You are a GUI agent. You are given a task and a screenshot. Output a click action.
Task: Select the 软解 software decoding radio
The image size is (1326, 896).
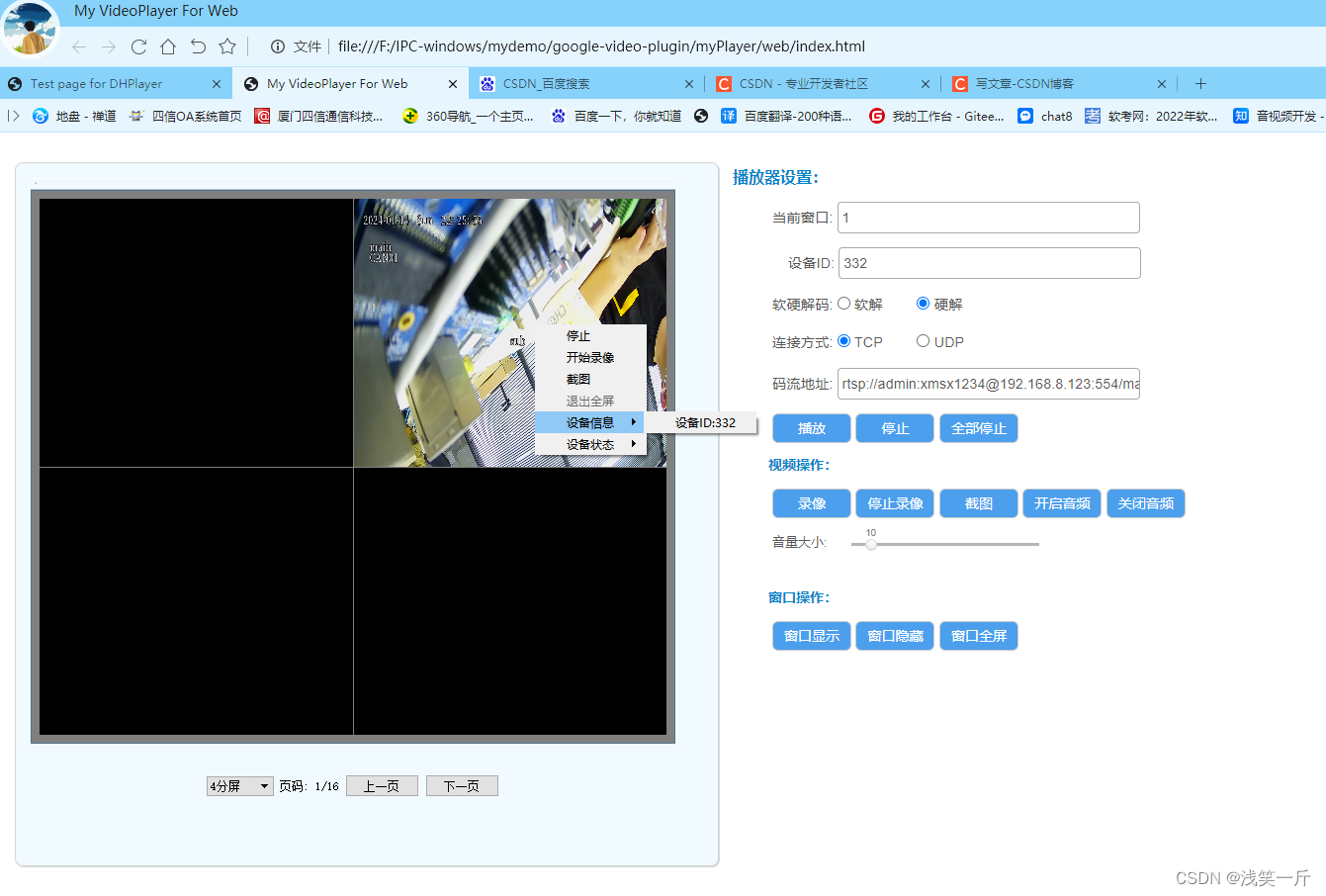pyautogui.click(x=843, y=304)
